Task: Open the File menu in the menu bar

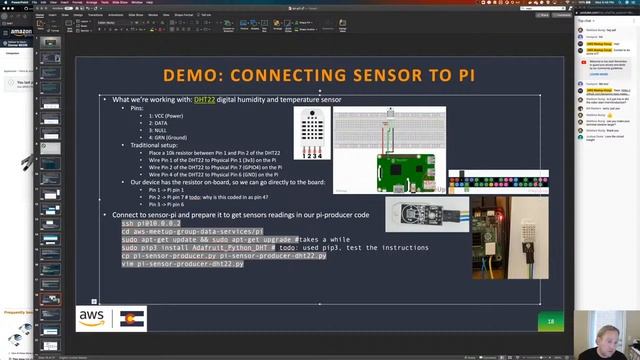Action: [x=35, y=2]
